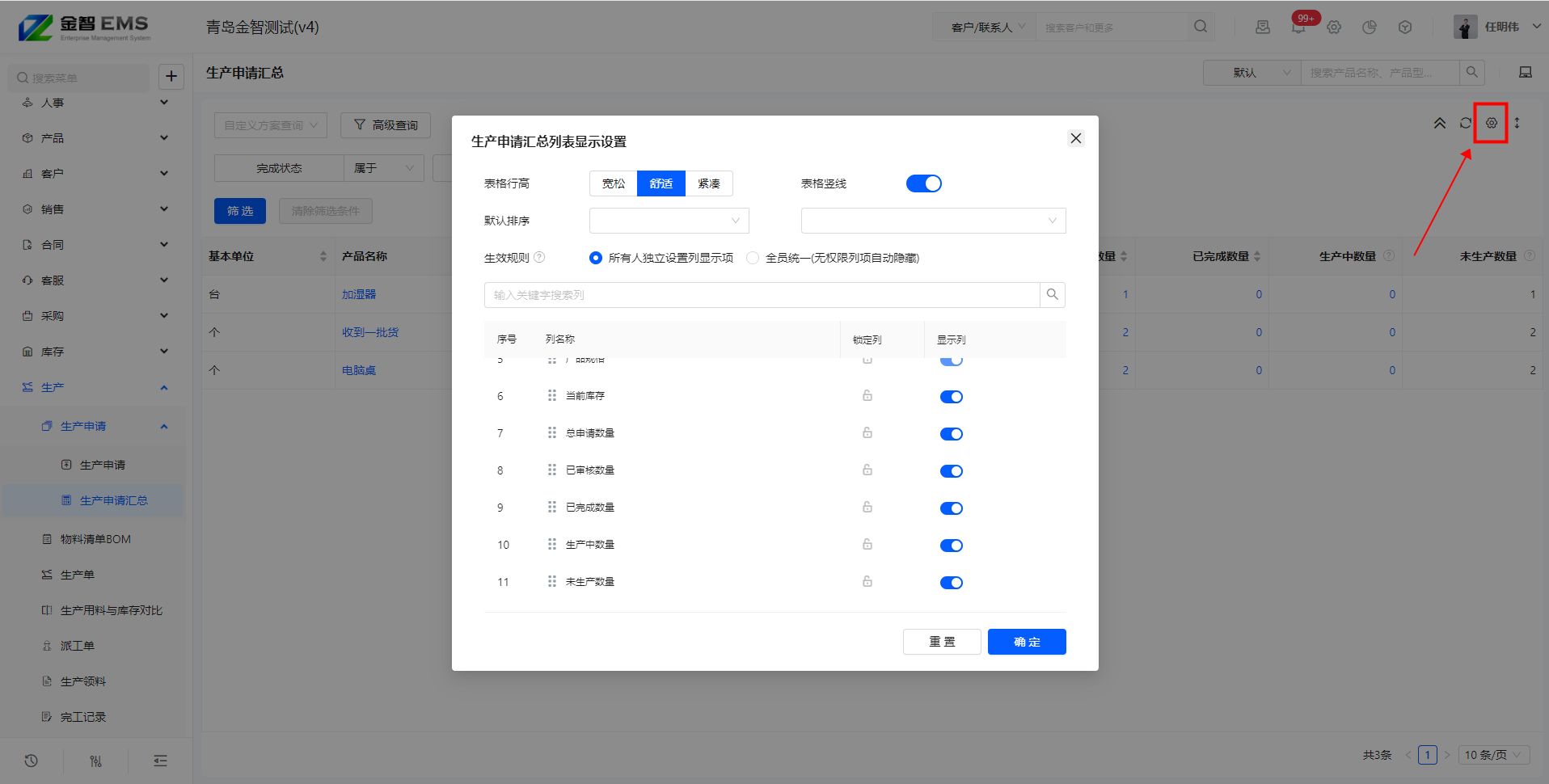Open the second default sort dropdown
This screenshot has width=1549, height=784.
pos(933,221)
